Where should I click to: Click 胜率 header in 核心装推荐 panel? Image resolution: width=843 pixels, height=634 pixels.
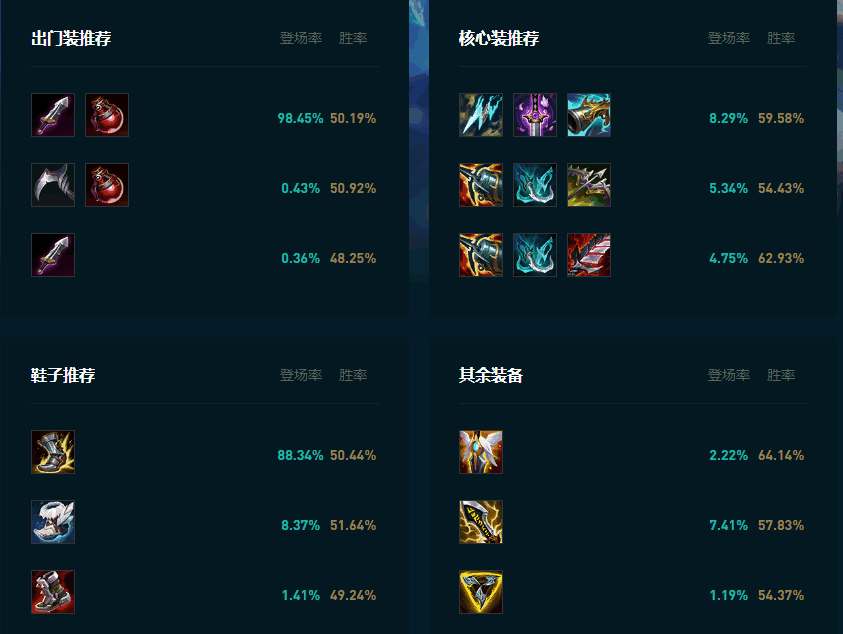click(781, 38)
